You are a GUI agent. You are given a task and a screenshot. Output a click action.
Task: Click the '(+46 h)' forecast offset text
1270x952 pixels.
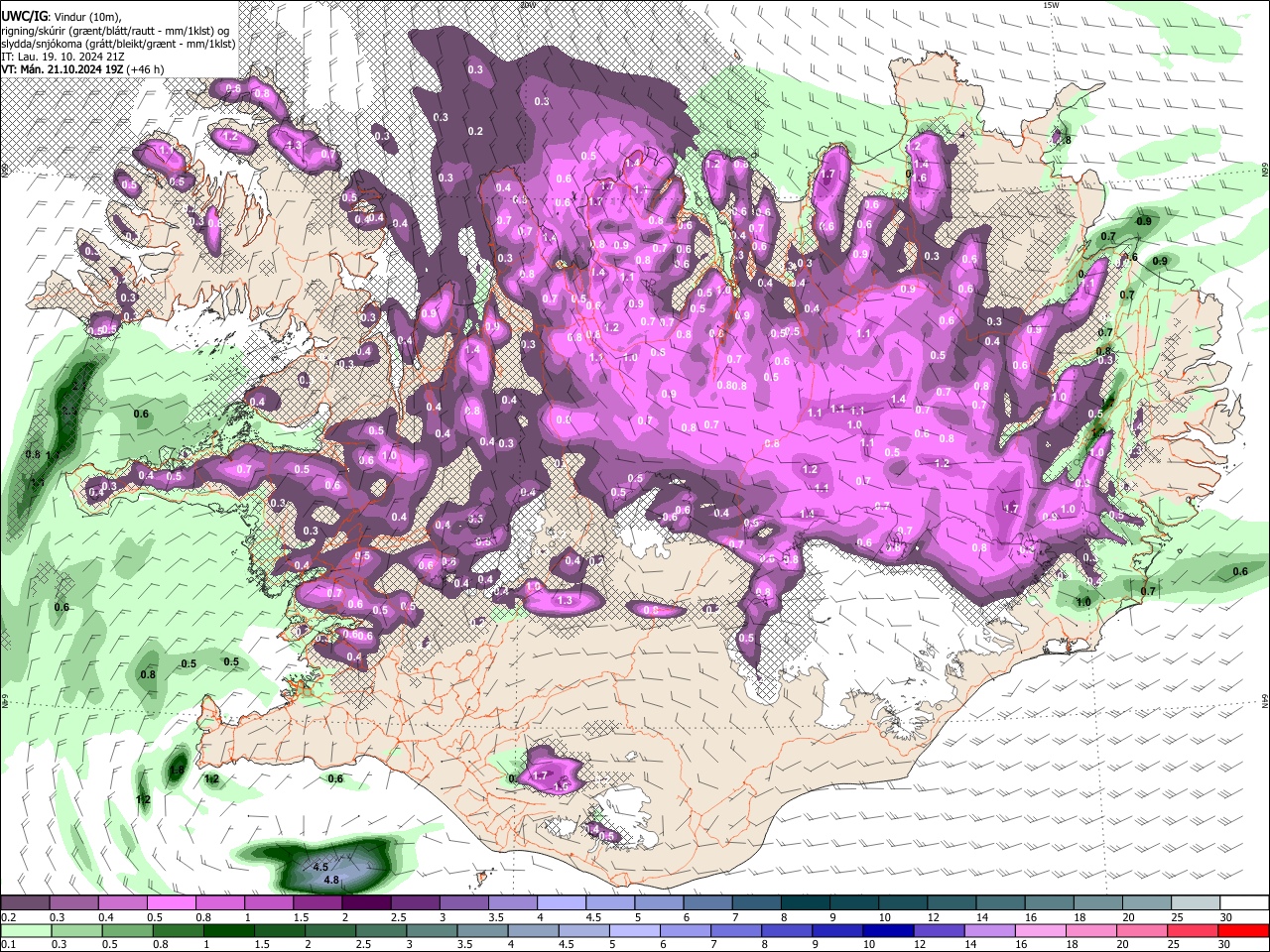[146, 69]
